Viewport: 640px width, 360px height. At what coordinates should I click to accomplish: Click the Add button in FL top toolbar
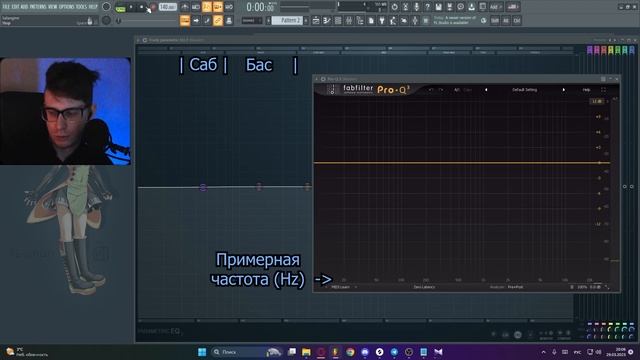point(496,7)
